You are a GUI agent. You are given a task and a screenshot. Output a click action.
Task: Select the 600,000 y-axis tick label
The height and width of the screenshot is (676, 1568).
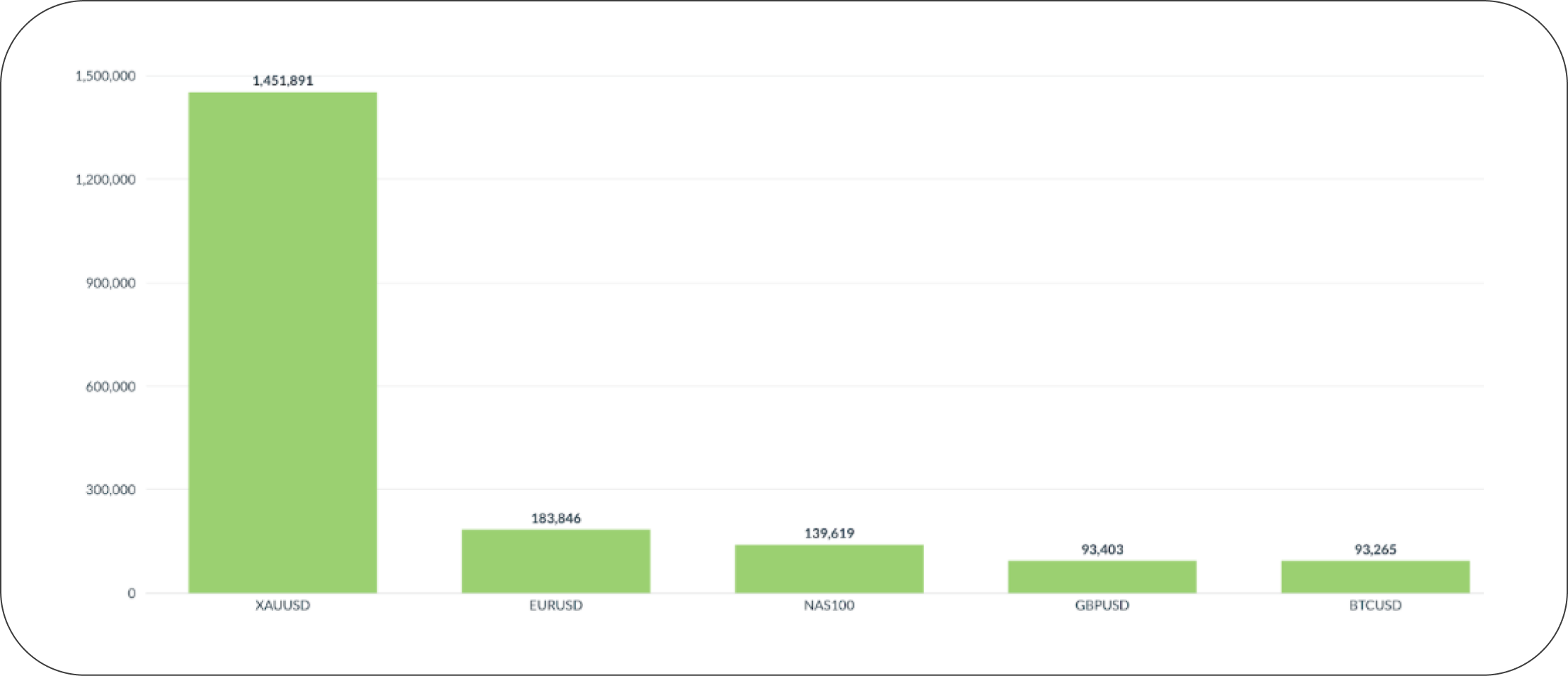pyautogui.click(x=110, y=386)
